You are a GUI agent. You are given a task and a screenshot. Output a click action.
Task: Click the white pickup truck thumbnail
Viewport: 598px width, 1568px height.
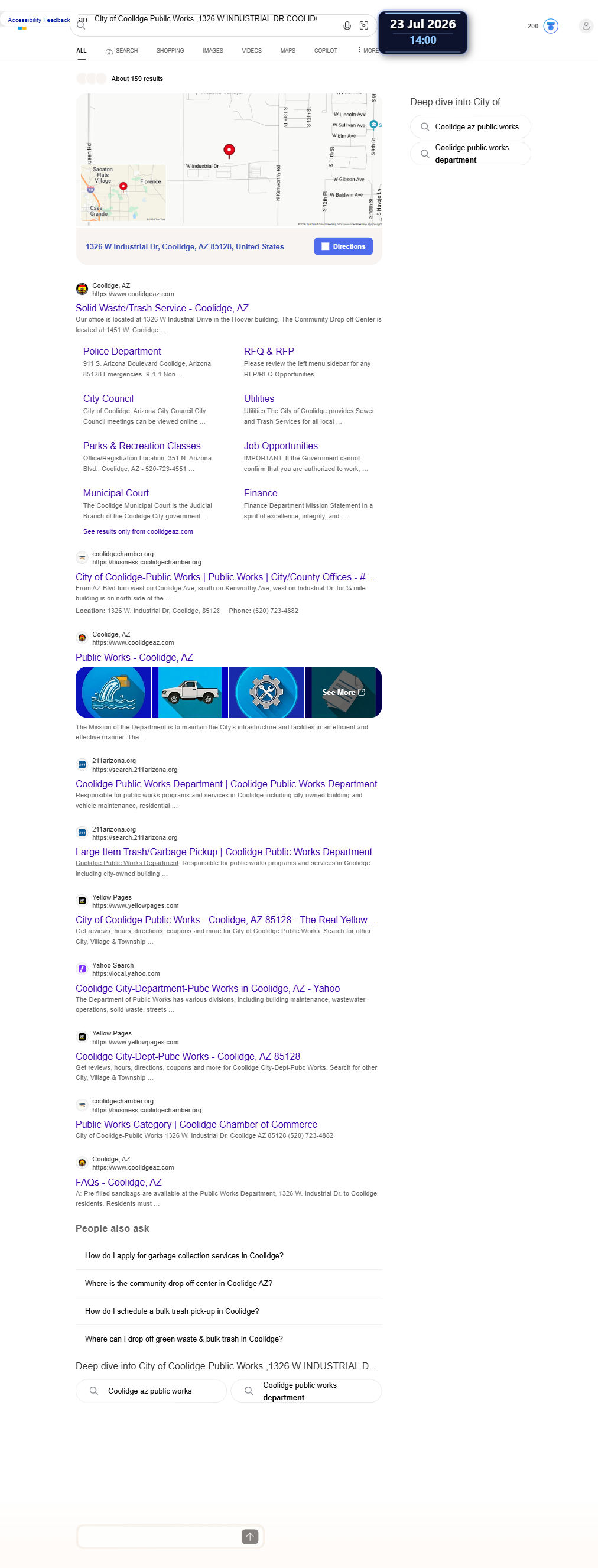click(190, 692)
